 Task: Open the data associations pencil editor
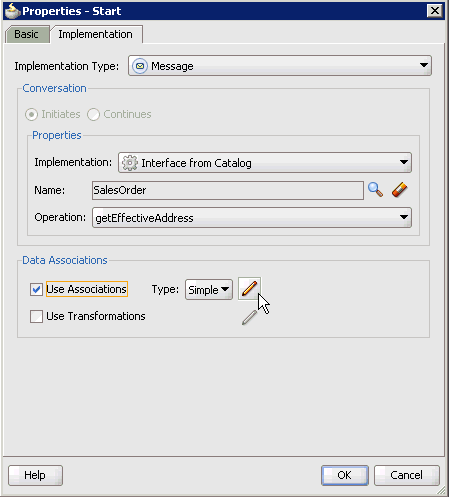tap(249, 289)
